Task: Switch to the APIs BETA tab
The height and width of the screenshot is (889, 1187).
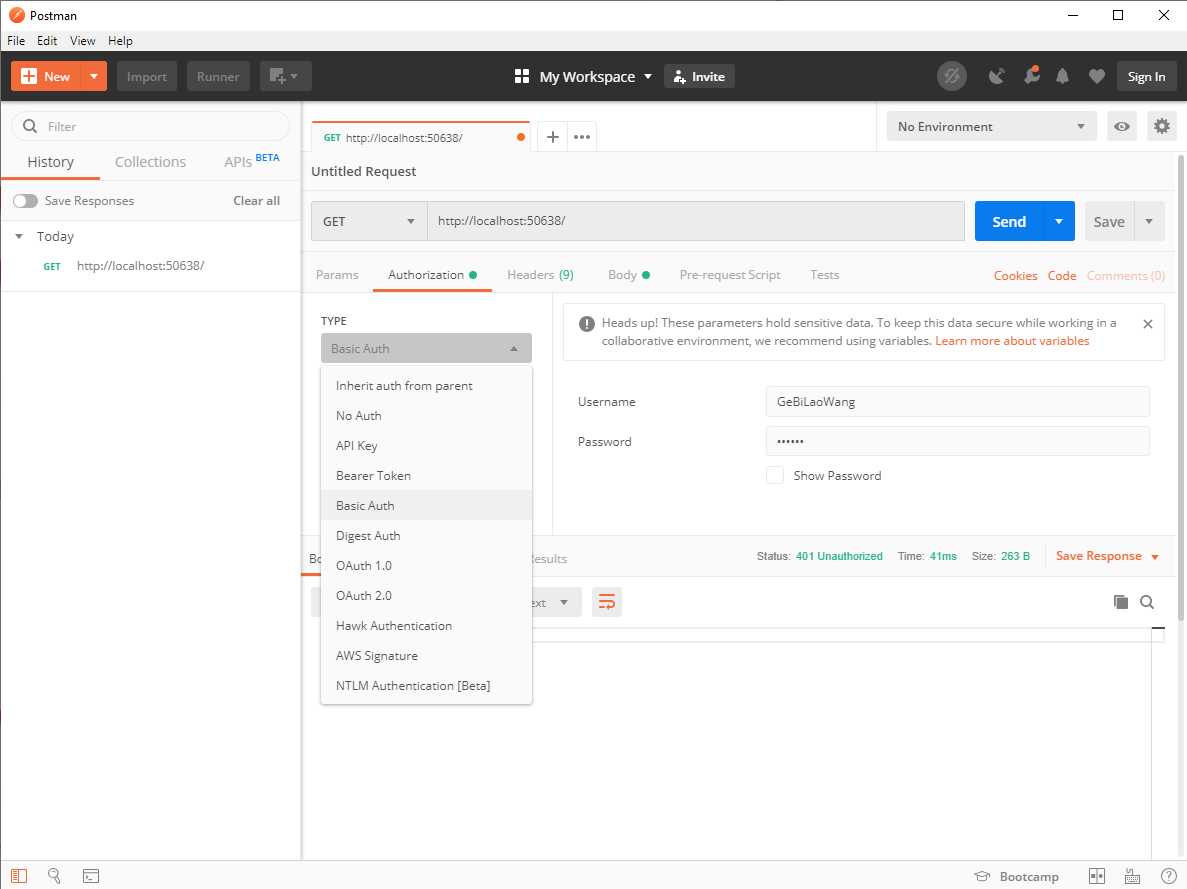Action: point(251,161)
